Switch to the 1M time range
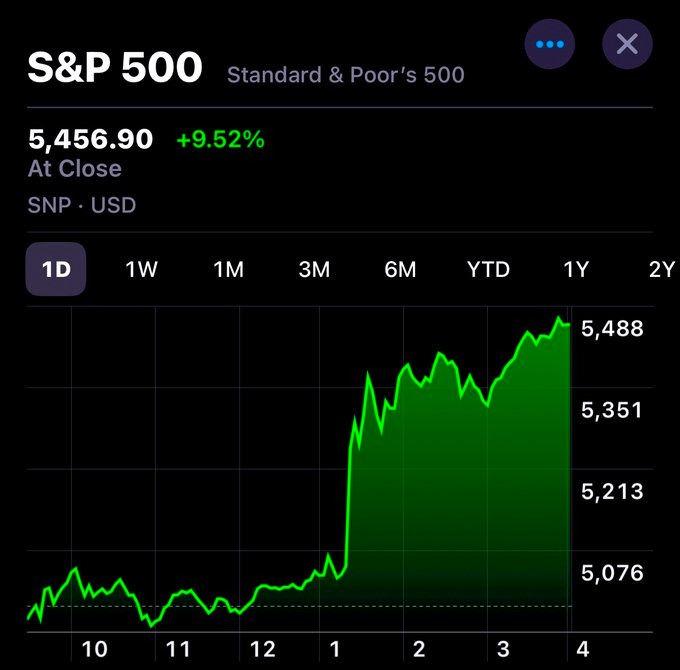680x670 pixels. point(228,269)
